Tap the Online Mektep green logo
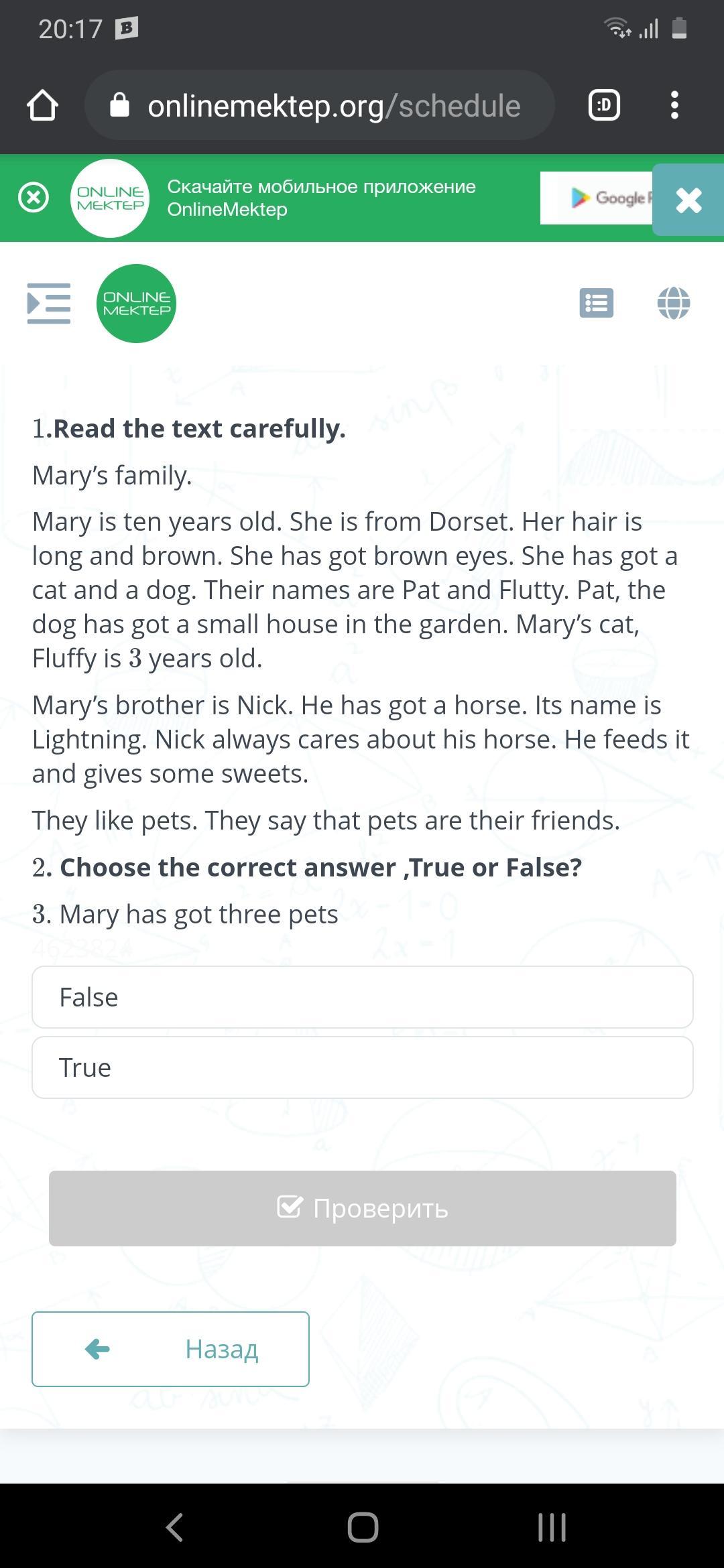The height and width of the screenshot is (1568, 724). tap(137, 304)
